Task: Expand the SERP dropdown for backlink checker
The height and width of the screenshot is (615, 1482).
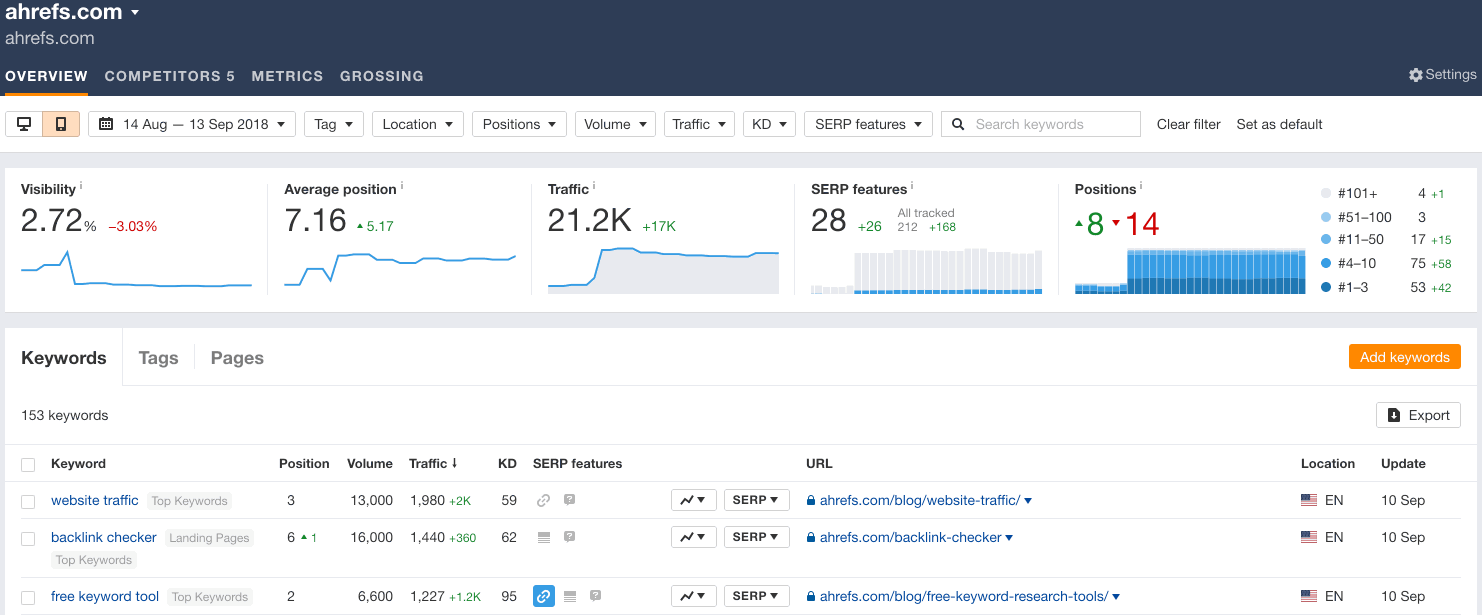Action: pyautogui.click(x=756, y=537)
